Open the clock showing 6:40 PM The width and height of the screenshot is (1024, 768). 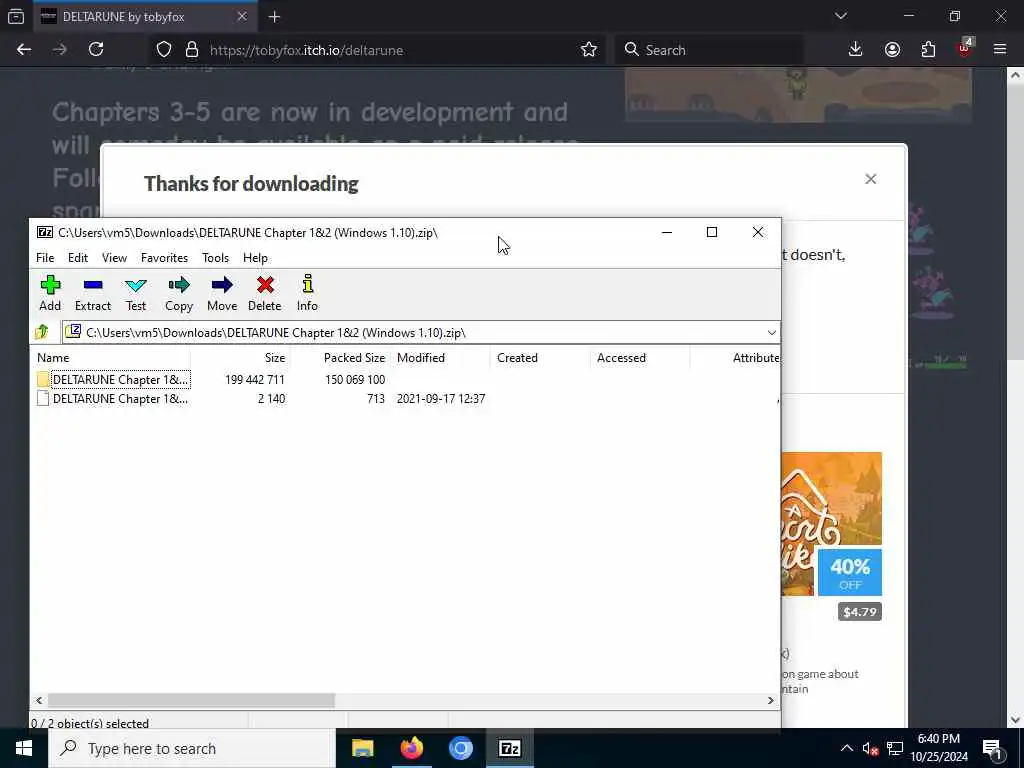click(939, 748)
